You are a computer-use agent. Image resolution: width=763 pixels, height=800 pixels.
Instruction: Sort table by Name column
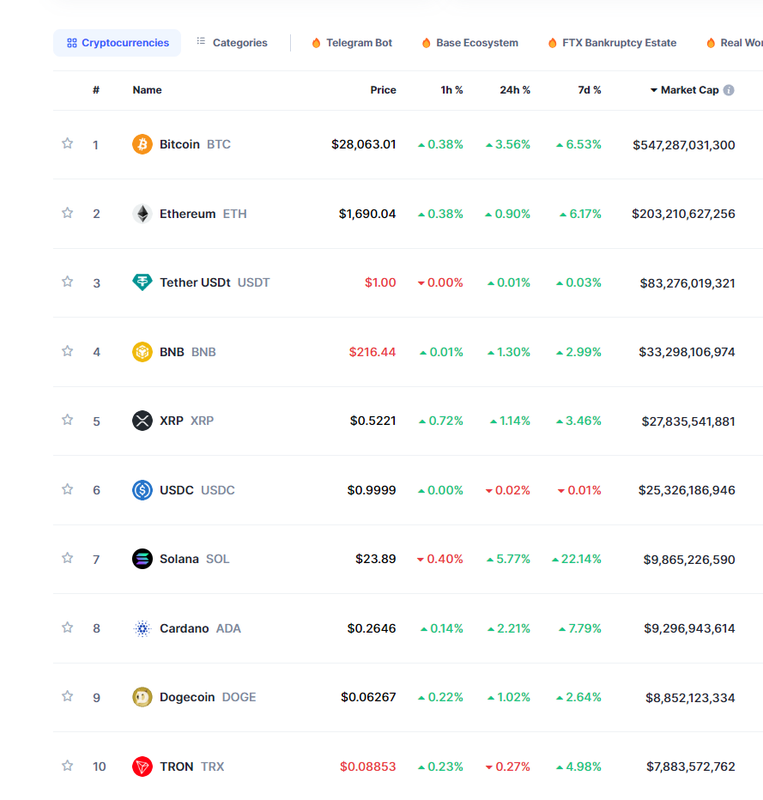point(147,90)
